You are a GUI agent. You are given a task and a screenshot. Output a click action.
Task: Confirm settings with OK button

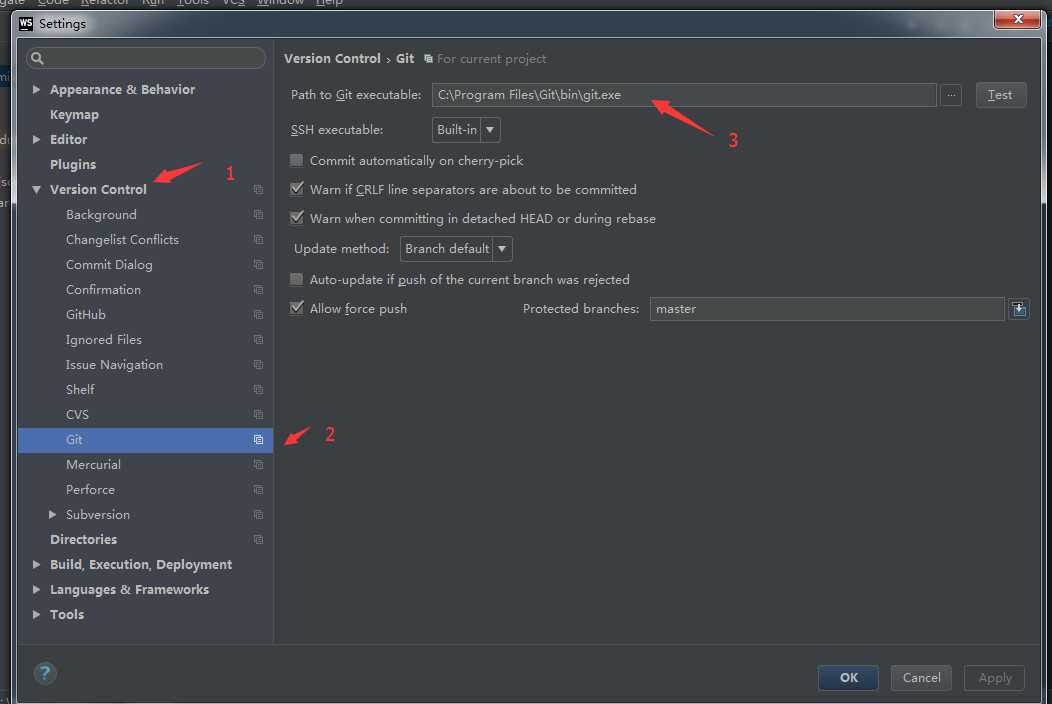(x=848, y=678)
